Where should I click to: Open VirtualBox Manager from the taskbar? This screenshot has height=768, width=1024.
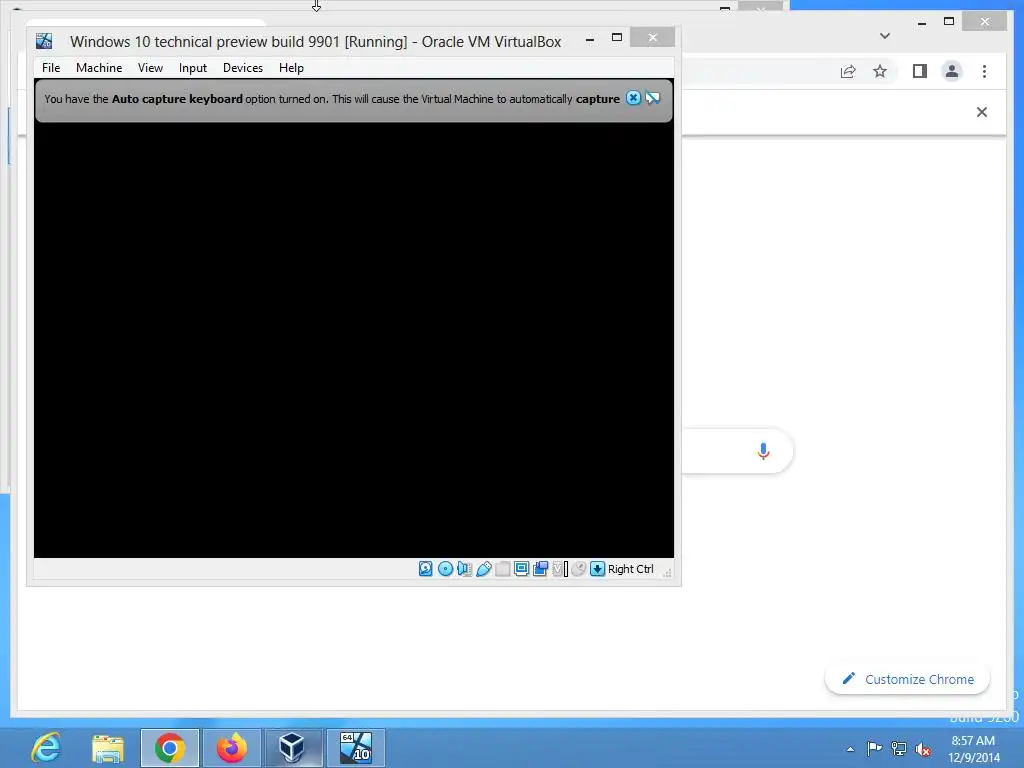click(293, 748)
